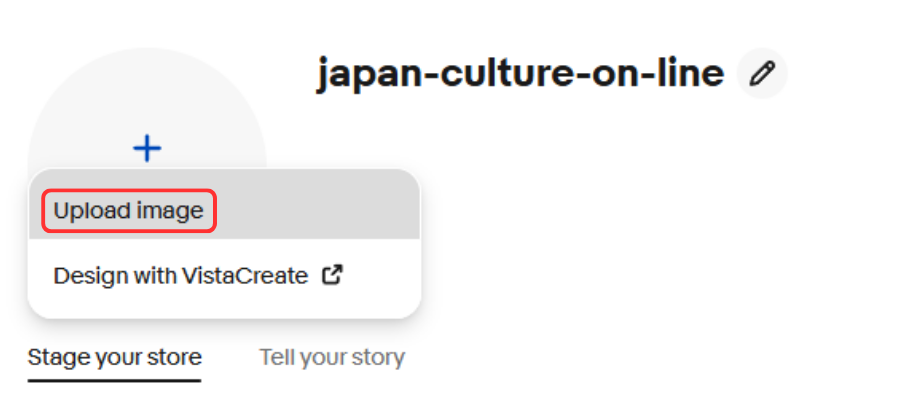901x411 pixels.
Task: Tap the rename pencil beside the heading
Action: coord(762,73)
